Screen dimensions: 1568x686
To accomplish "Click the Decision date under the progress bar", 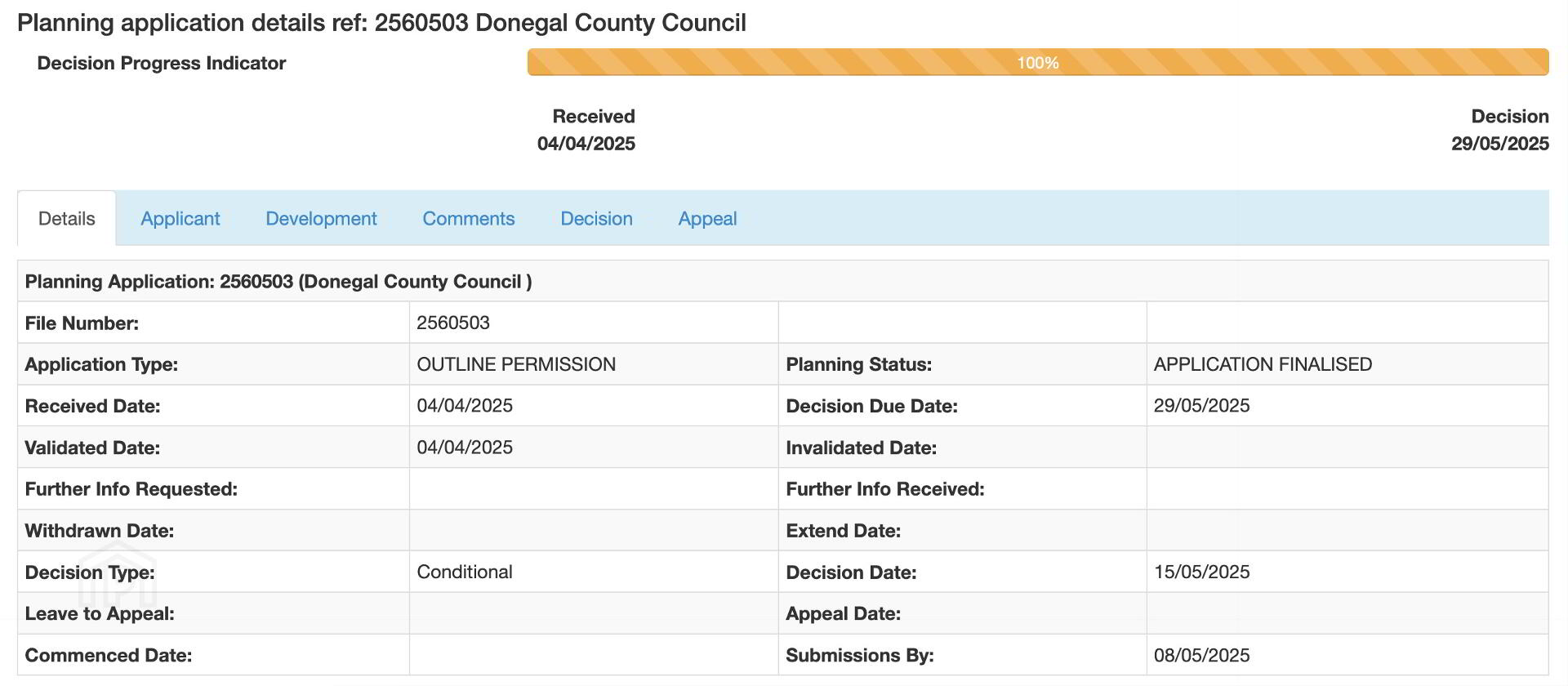I will pyautogui.click(x=1499, y=144).
